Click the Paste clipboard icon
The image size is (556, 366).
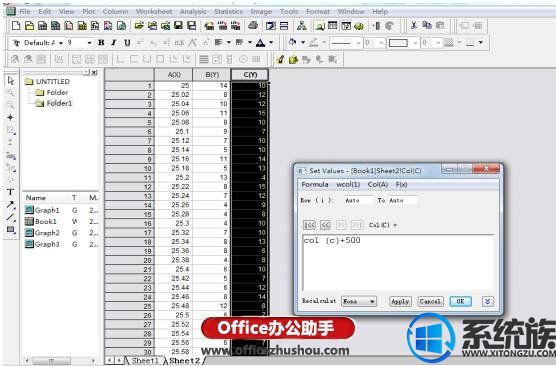440,26
